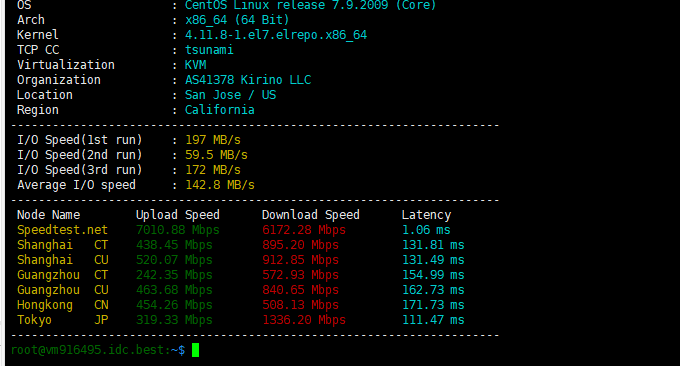Select Hongkong CN latency 171.73 ms
The image size is (680, 366).
click(x=433, y=305)
